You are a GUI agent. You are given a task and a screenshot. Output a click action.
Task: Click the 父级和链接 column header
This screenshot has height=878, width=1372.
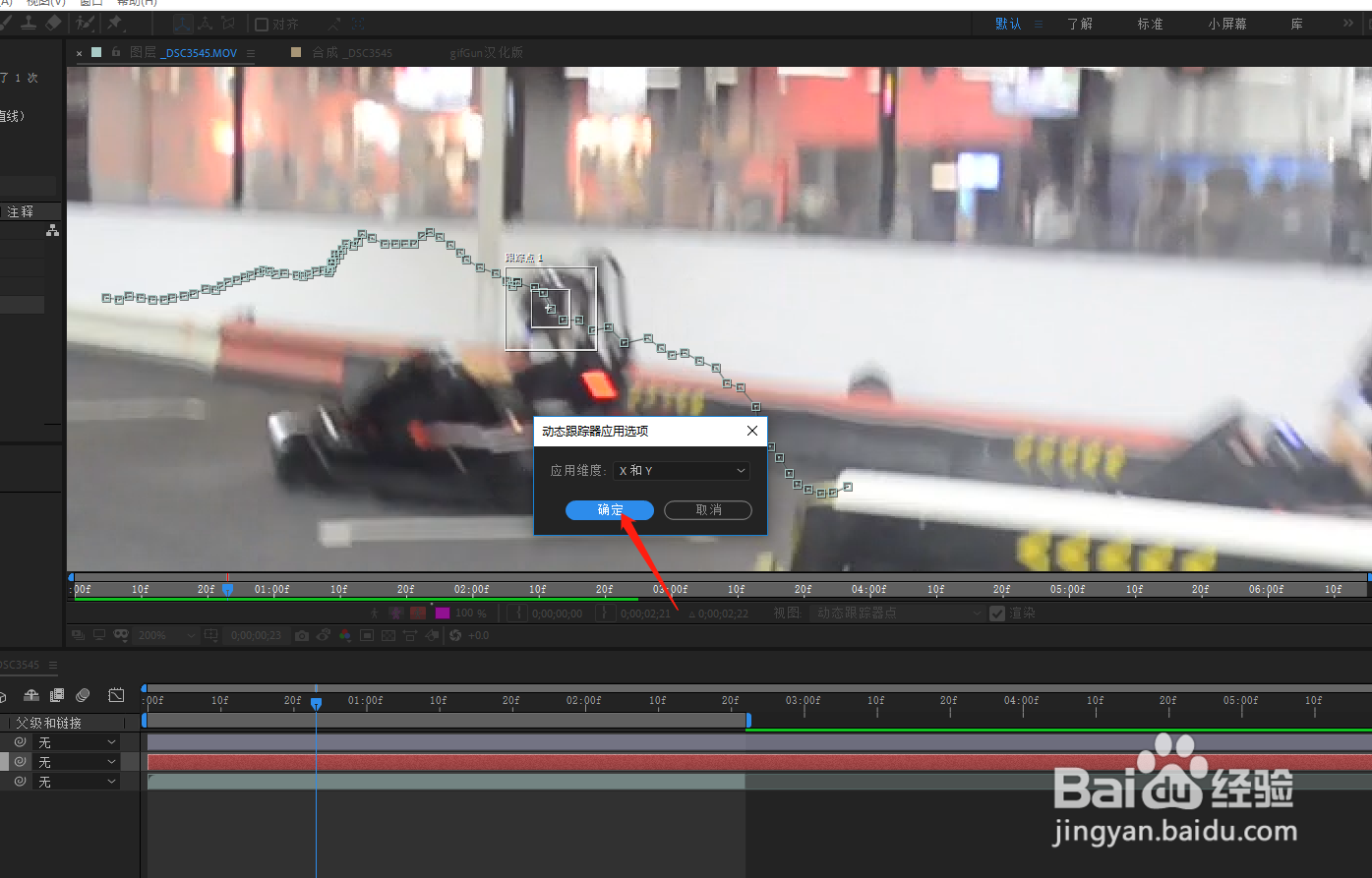(48, 723)
